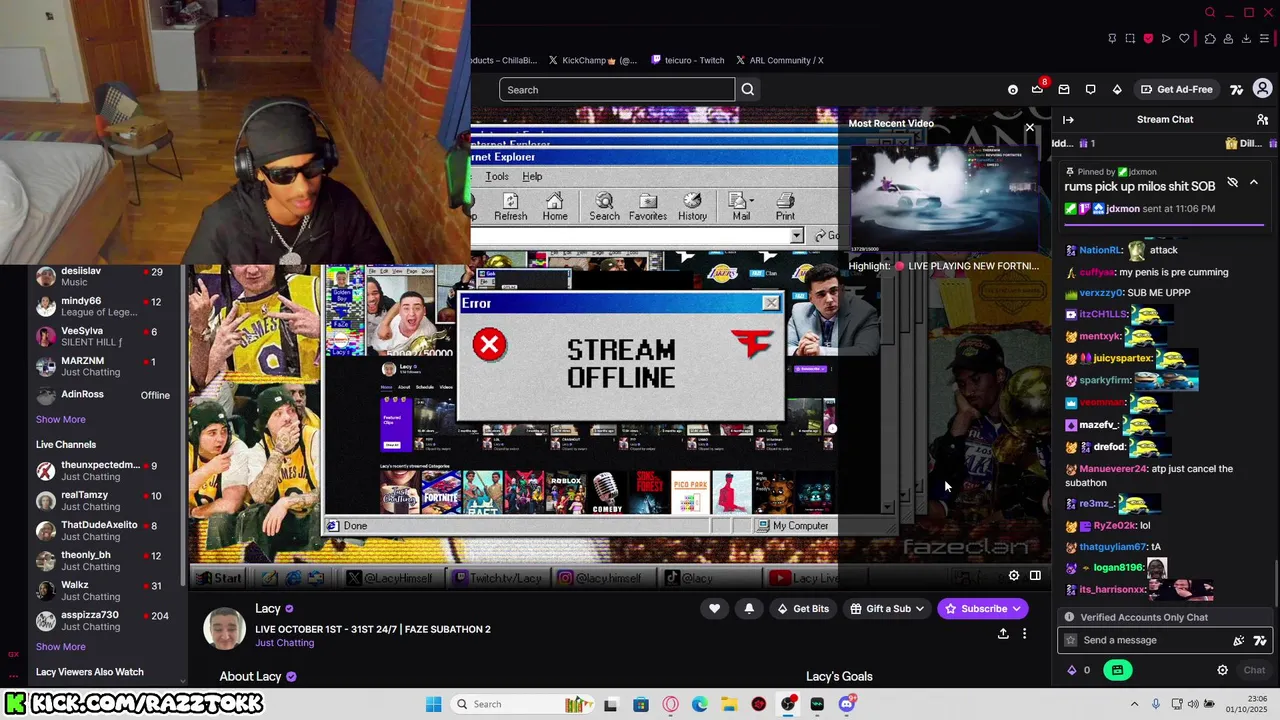Click in the Twitch Search field

[617, 90]
